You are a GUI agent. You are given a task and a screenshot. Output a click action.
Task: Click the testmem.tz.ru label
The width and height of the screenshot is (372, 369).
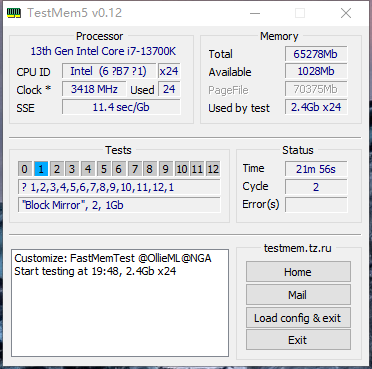coord(298,248)
